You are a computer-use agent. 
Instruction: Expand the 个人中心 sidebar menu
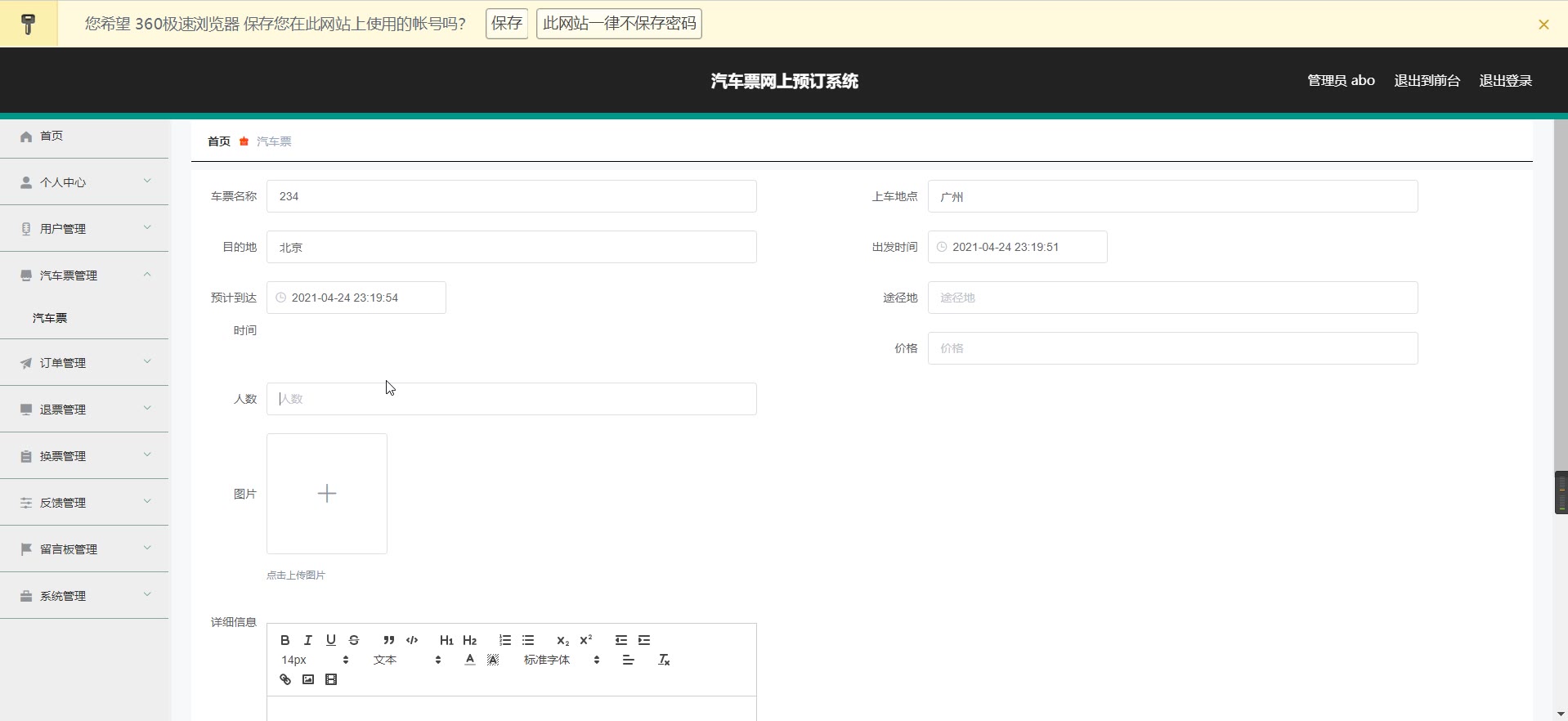click(84, 181)
